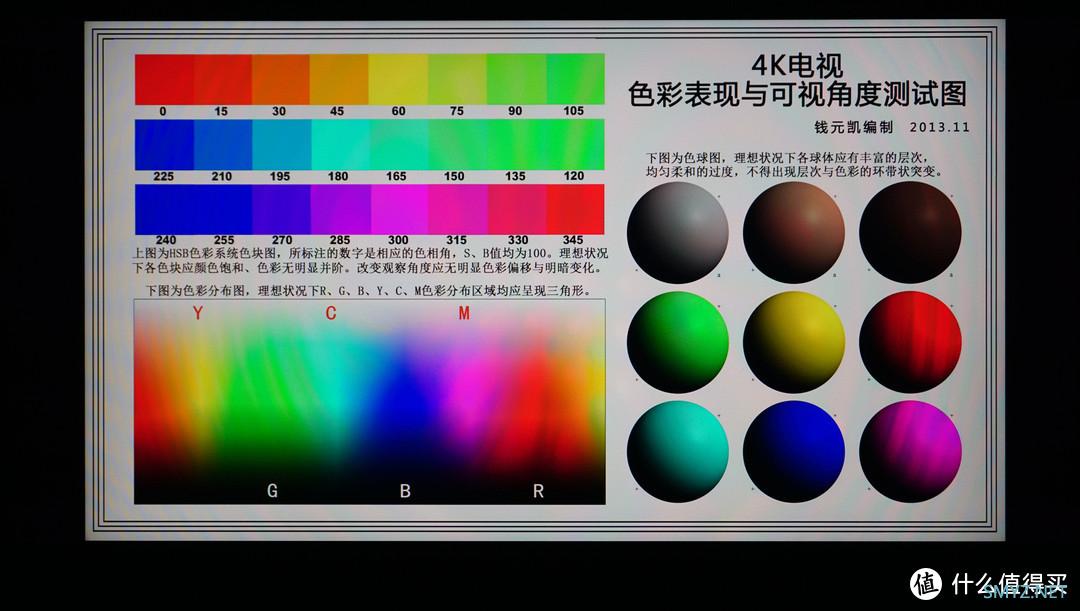
Task: Click the gray shaded sphere
Action: pyautogui.click(x=678, y=233)
